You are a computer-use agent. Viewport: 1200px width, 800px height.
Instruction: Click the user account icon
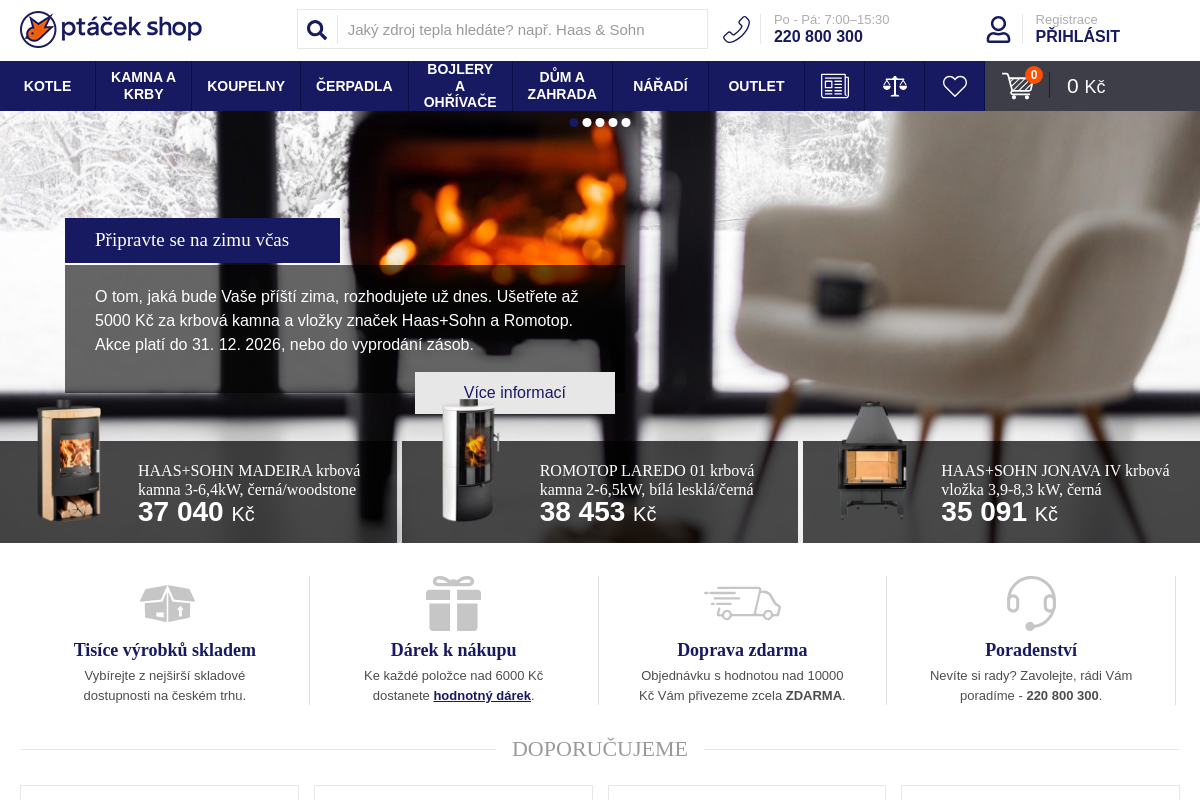[x=998, y=29]
